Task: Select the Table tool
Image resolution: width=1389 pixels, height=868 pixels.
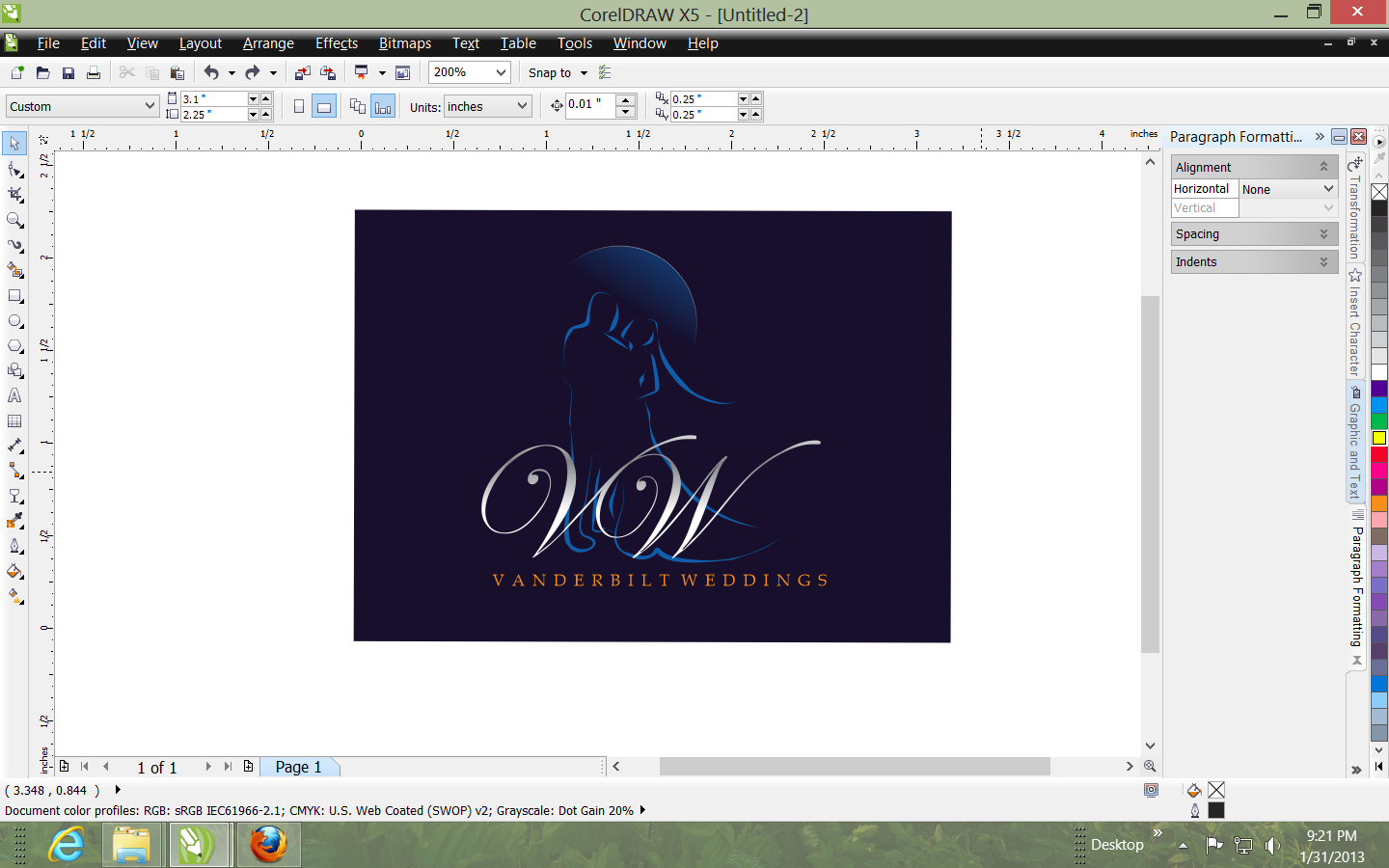Action: [x=14, y=421]
